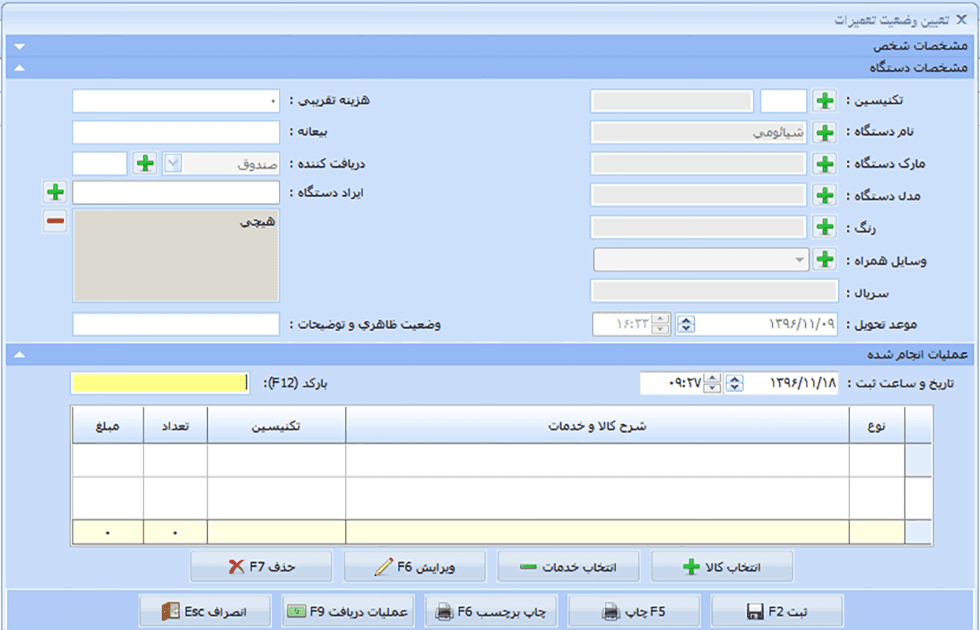
Task: Click the انتخاب خدمات button
Action: point(568,567)
